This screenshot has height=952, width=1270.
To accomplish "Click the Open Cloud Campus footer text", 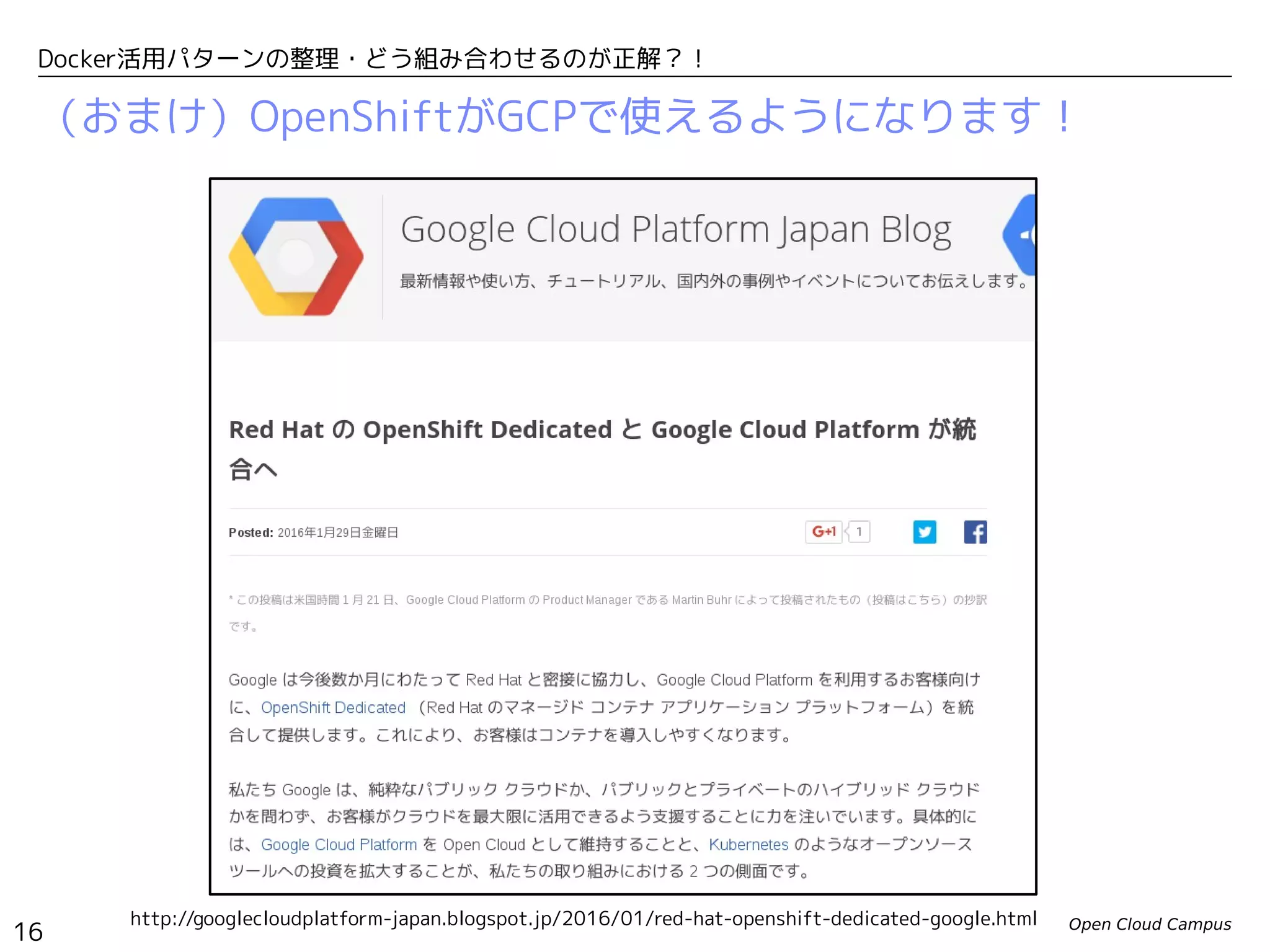I will point(1150,924).
